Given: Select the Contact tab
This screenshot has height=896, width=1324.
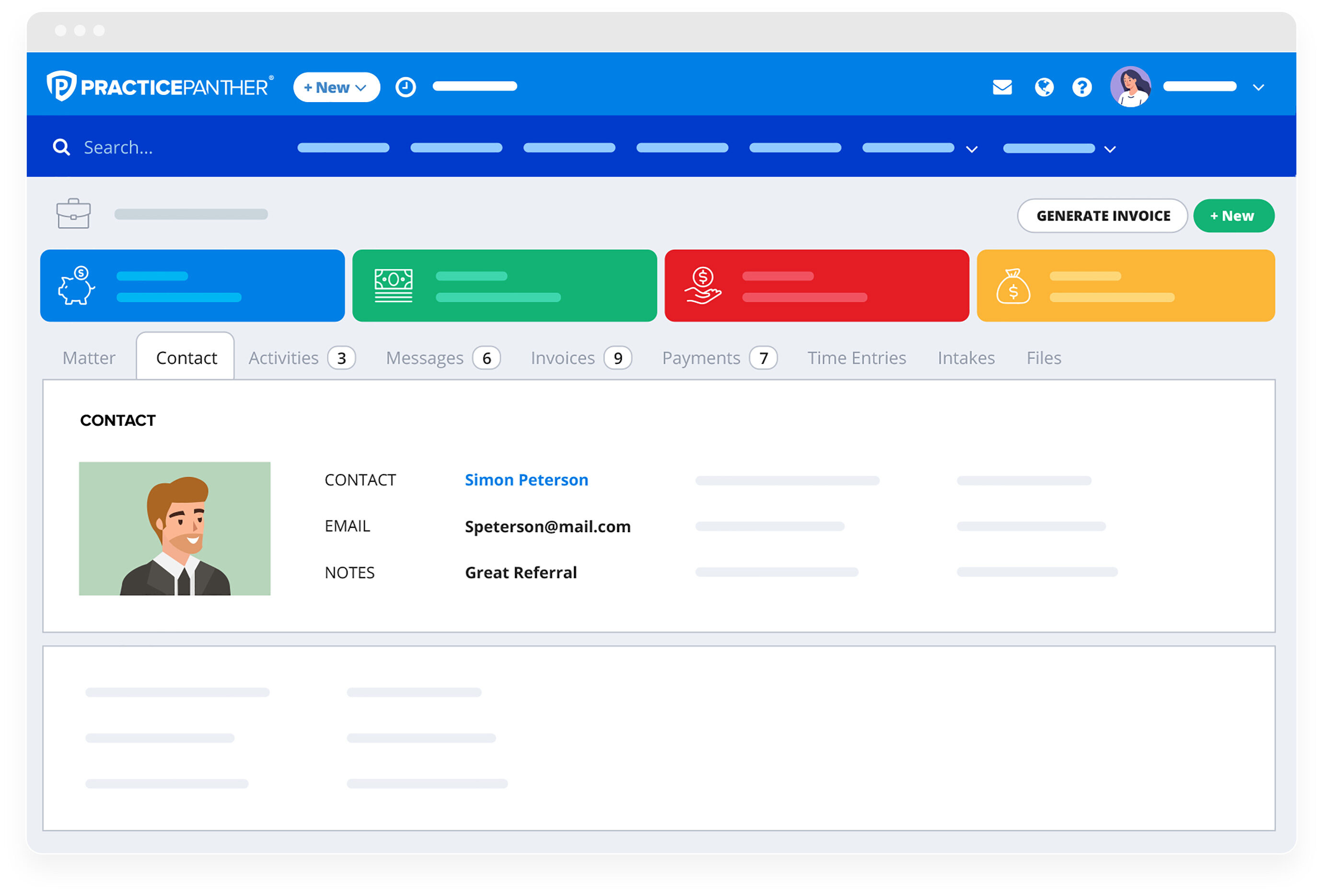Looking at the screenshot, I should [x=185, y=357].
